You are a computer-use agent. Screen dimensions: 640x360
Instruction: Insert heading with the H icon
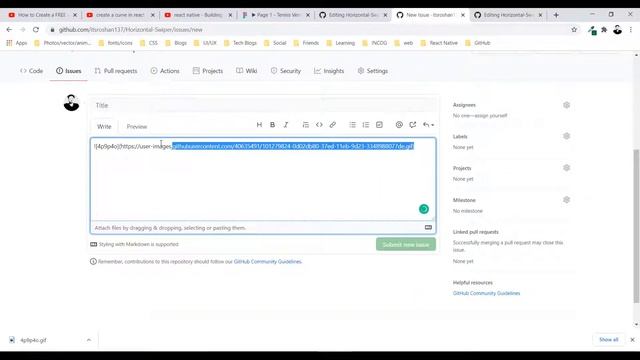point(259,125)
